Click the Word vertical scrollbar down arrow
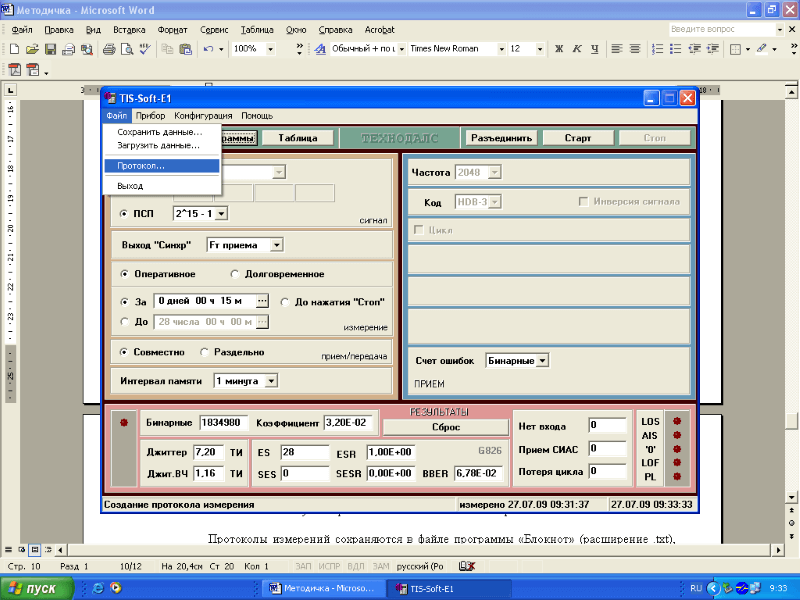 (x=791, y=497)
